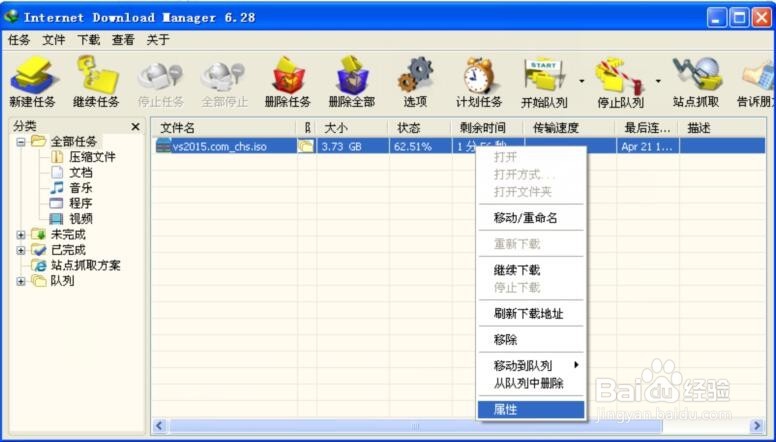
Task: Open 计划任务 alarm clock icon
Action: coord(479,75)
